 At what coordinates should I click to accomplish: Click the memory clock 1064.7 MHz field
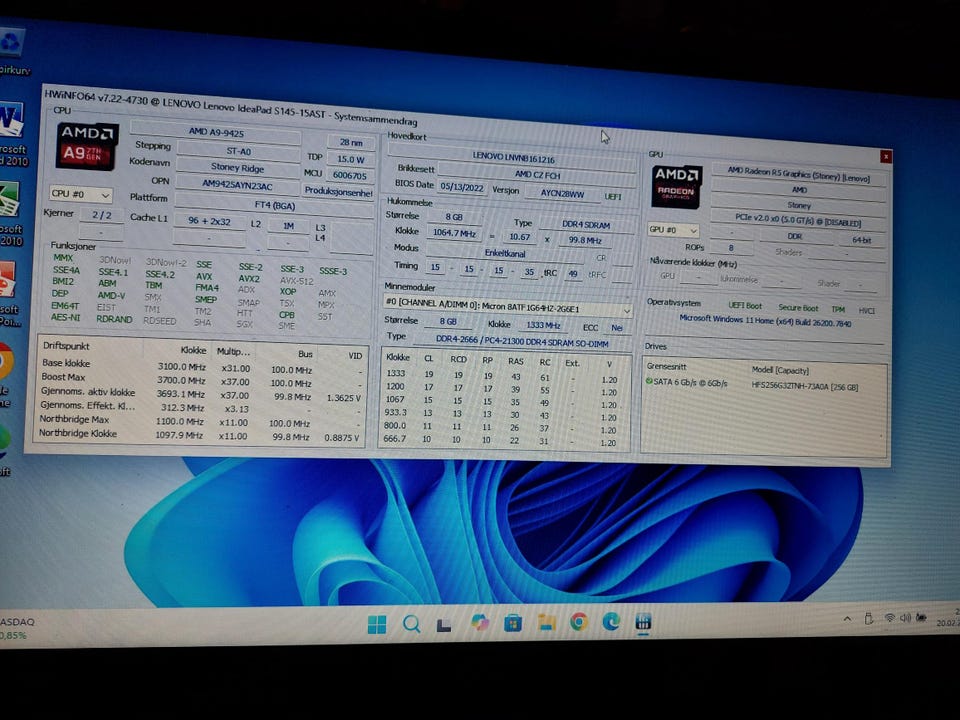coord(454,233)
